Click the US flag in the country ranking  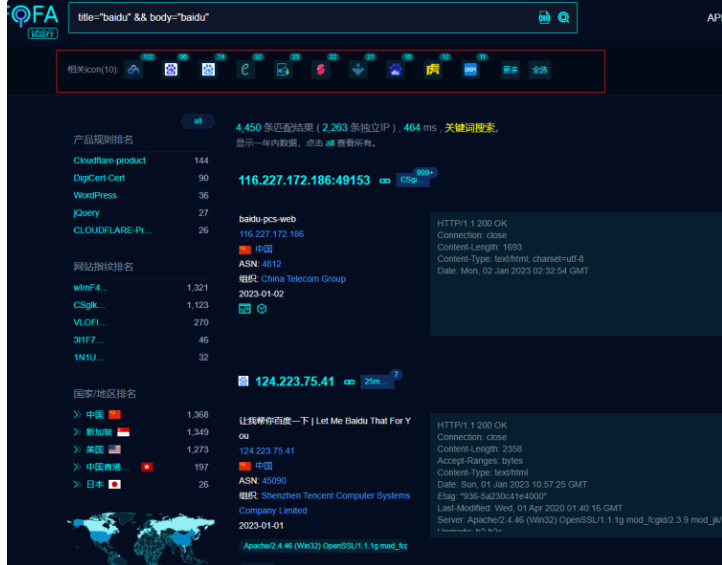115,450
